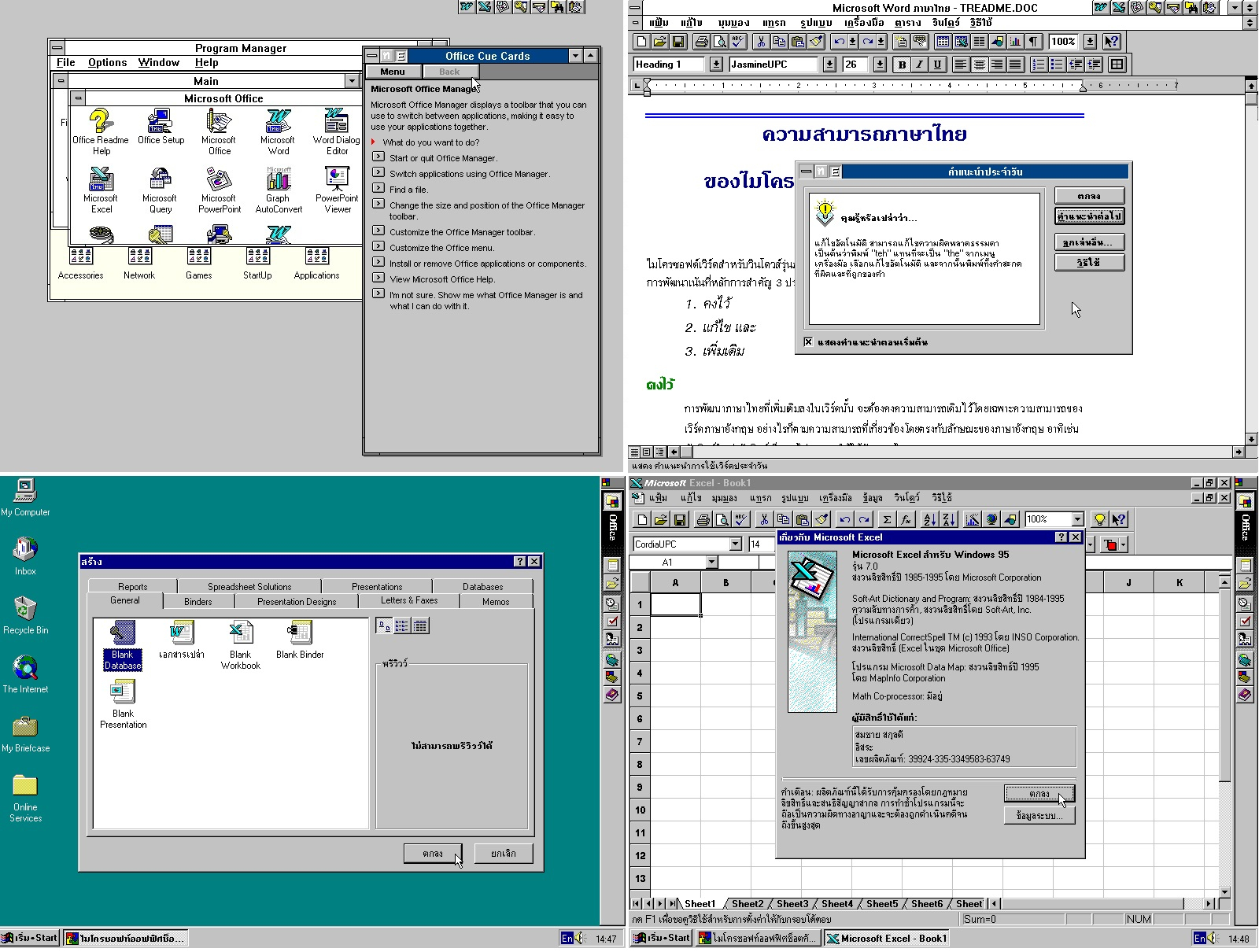1259x952 pixels.
Task: Click Format Painter icon in Word toolbar
Action: (x=816, y=42)
